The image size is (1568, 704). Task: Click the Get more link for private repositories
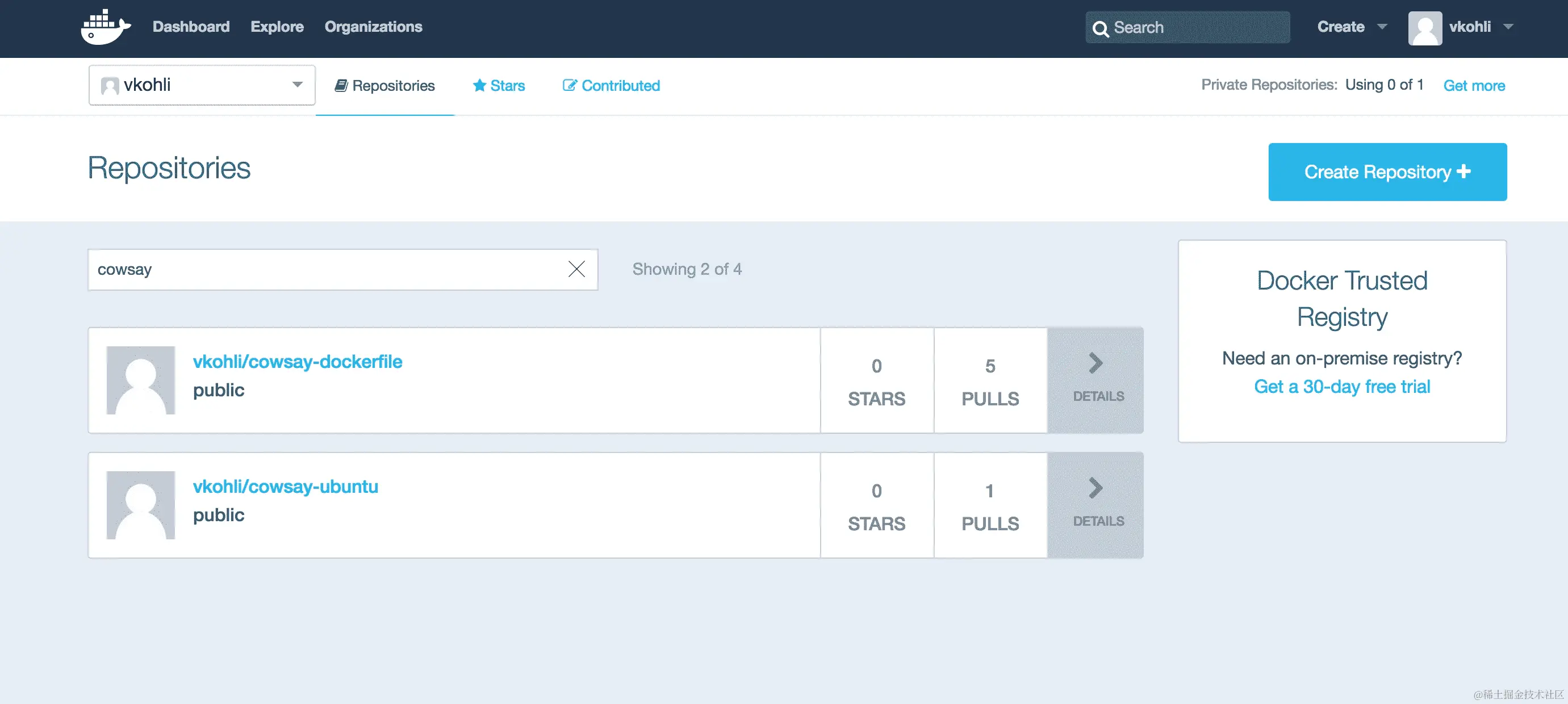(1474, 85)
